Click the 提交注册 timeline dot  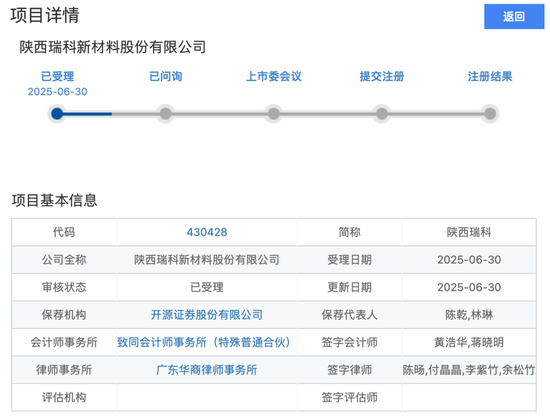(382, 114)
